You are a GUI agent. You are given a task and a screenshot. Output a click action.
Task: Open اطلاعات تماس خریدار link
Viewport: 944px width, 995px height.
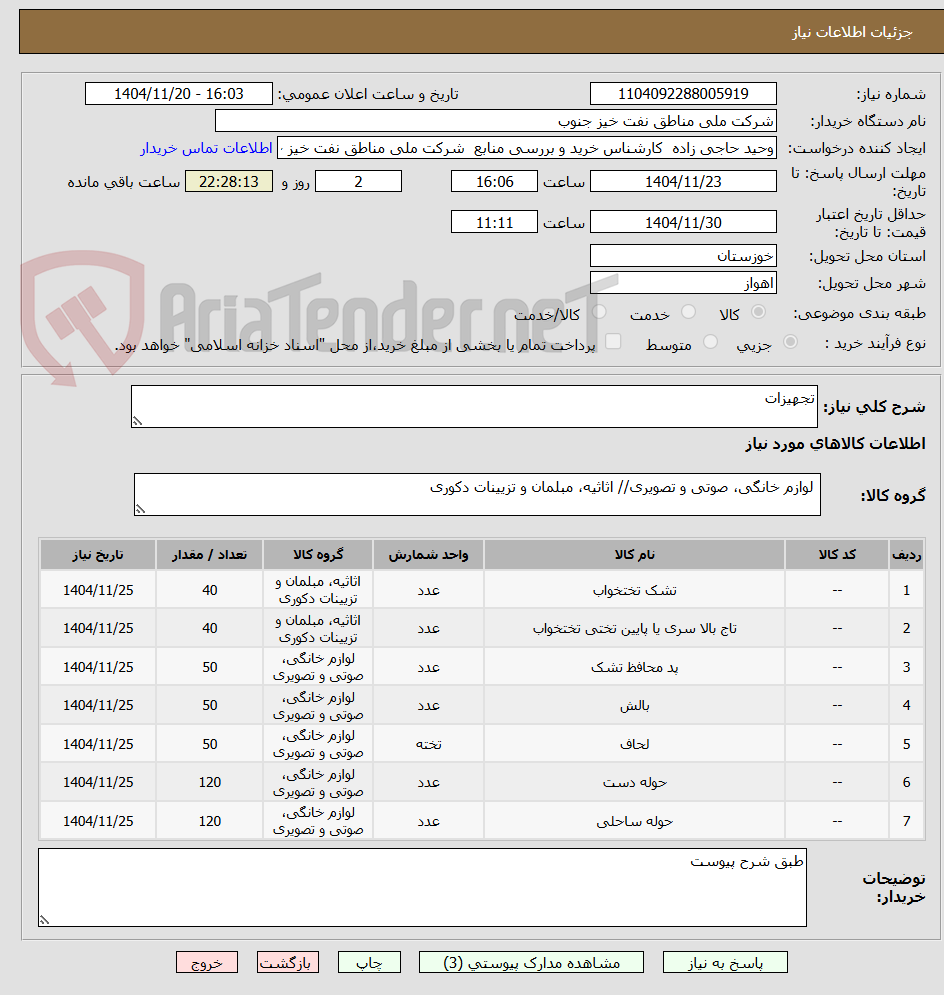[206, 148]
